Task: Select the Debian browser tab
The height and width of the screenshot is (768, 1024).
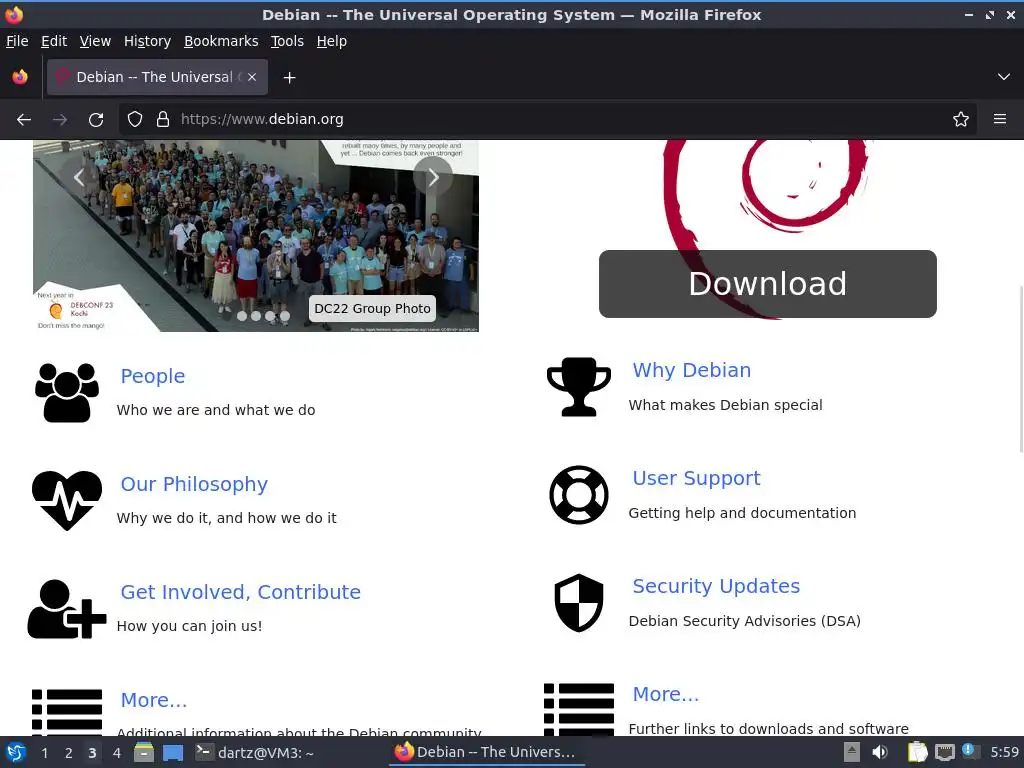Action: (157, 77)
